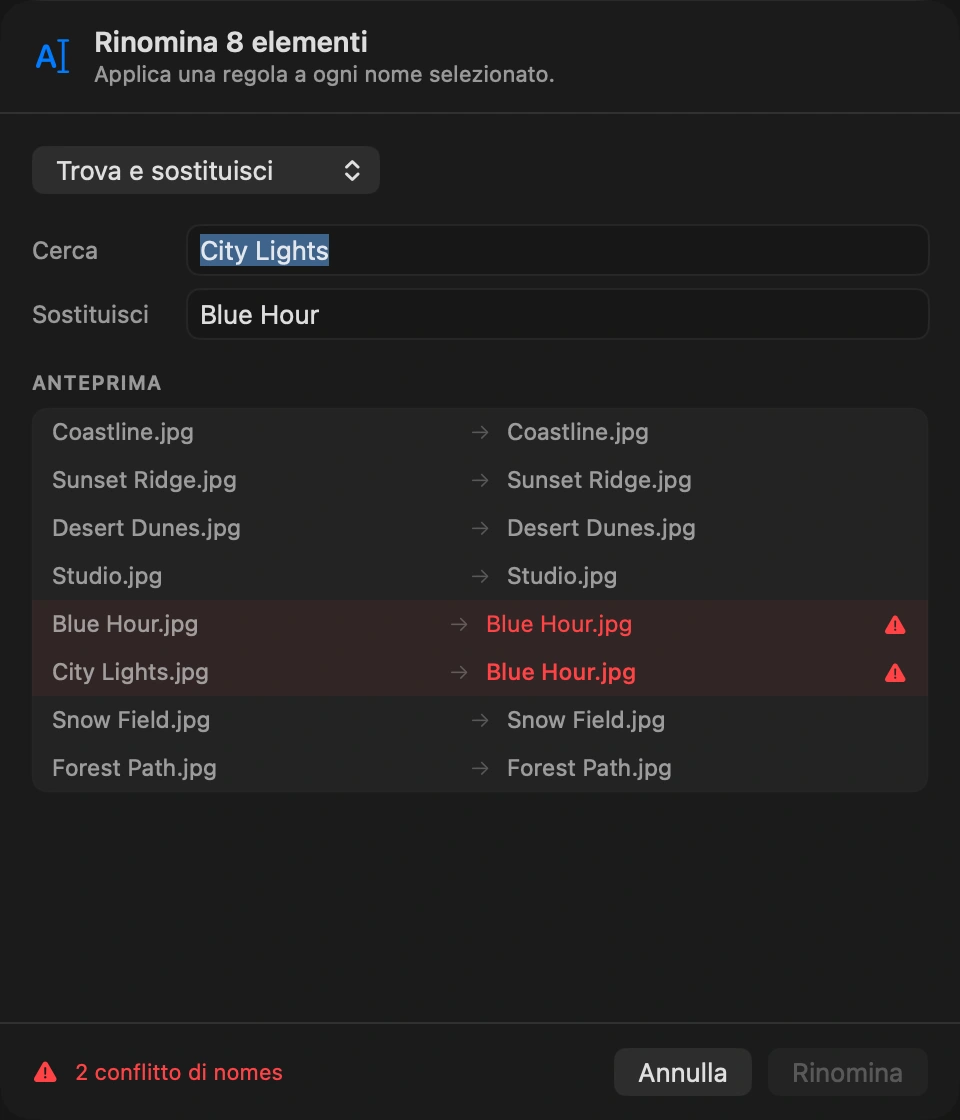Click warning triangle on Blue Hour.jpg row
The image size is (960, 1120).
pyautogui.click(x=895, y=625)
